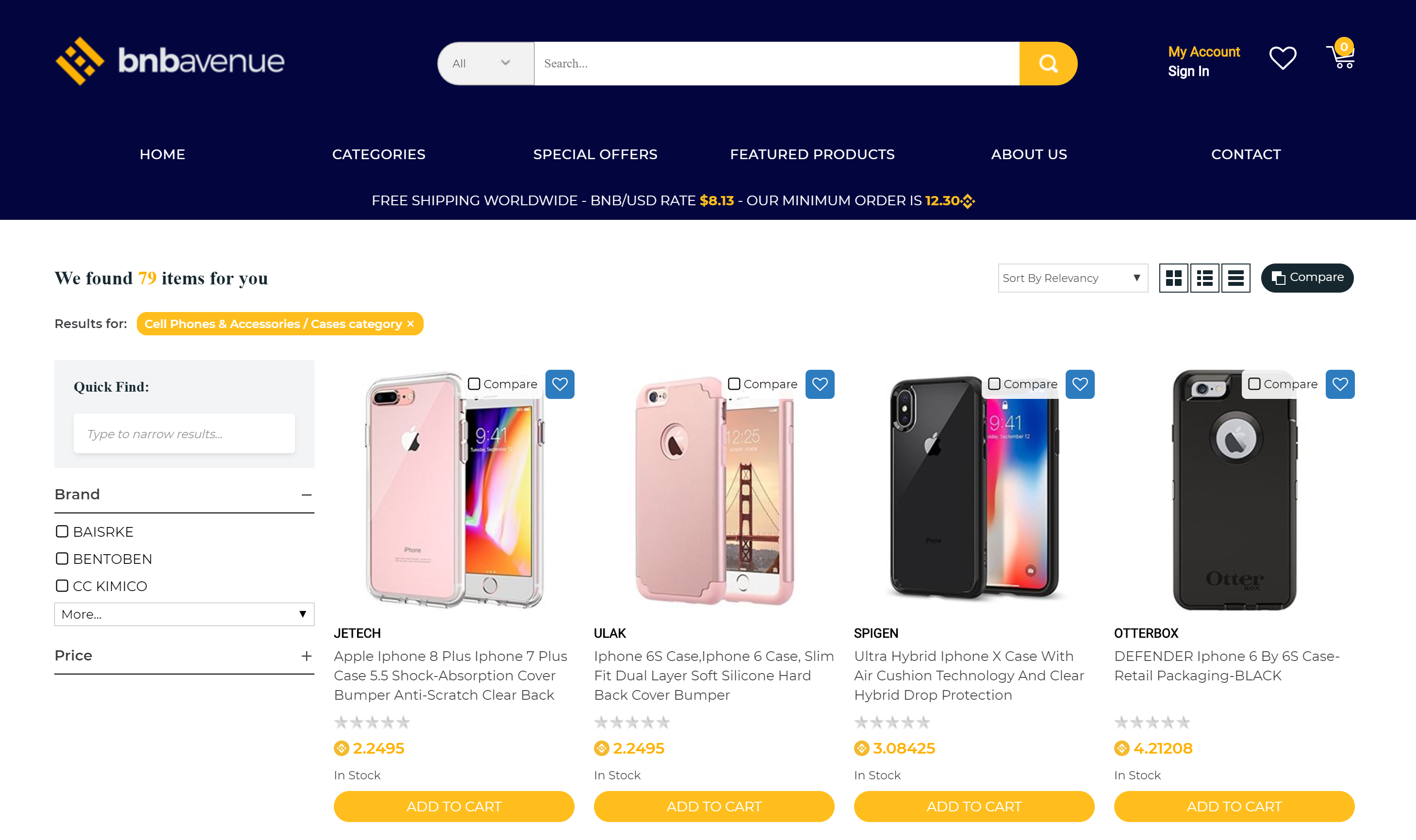The image size is (1416, 840).
Task: Go to the Special Offers menu
Action: (x=595, y=154)
